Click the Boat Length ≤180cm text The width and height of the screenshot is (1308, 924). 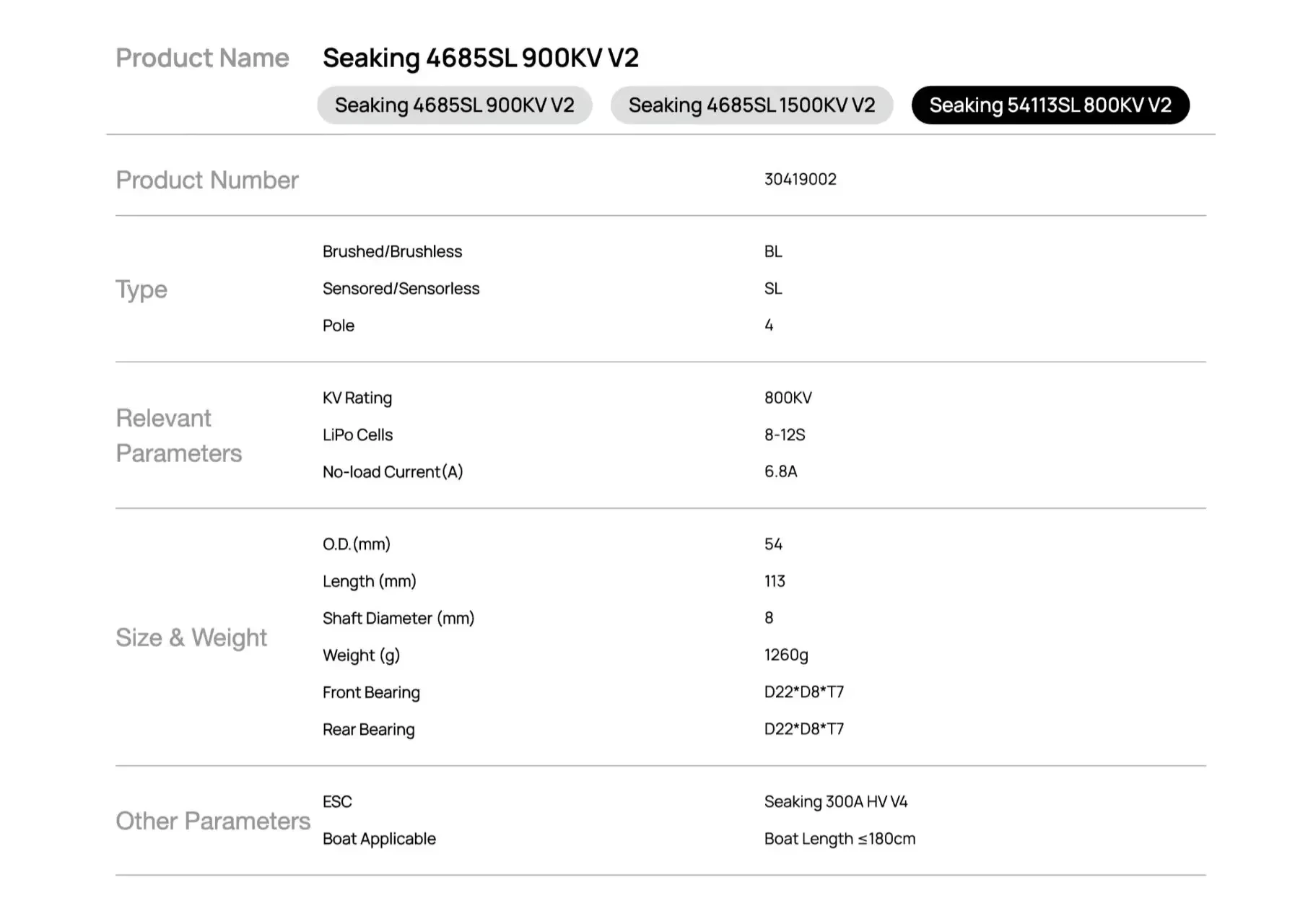[x=840, y=839]
